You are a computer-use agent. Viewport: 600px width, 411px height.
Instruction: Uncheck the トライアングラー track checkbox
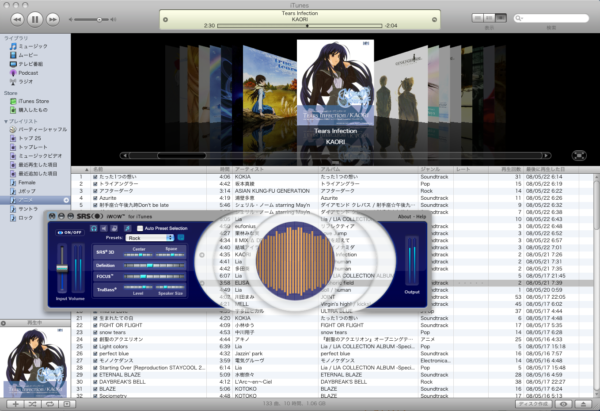pyautogui.click(x=95, y=184)
